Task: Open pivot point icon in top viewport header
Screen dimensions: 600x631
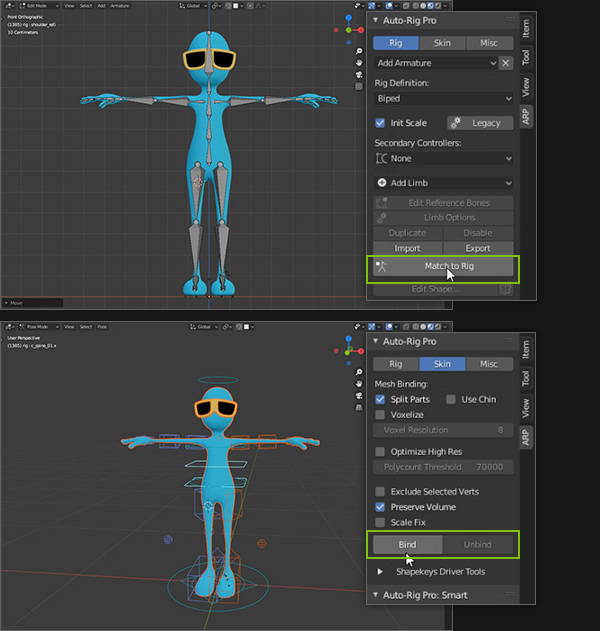Action: (x=216, y=6)
